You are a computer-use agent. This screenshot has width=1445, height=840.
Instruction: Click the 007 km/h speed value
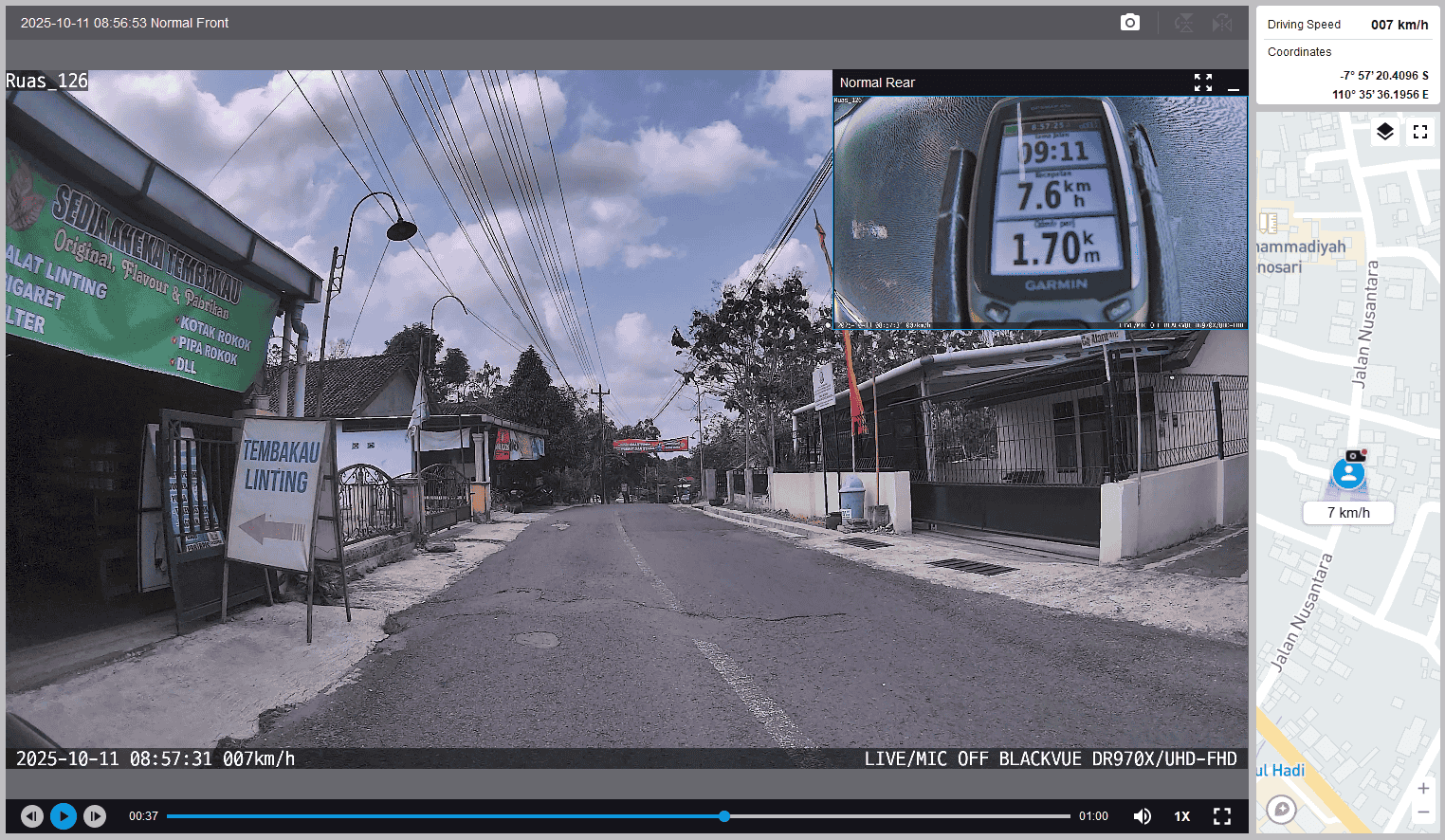point(1399,25)
